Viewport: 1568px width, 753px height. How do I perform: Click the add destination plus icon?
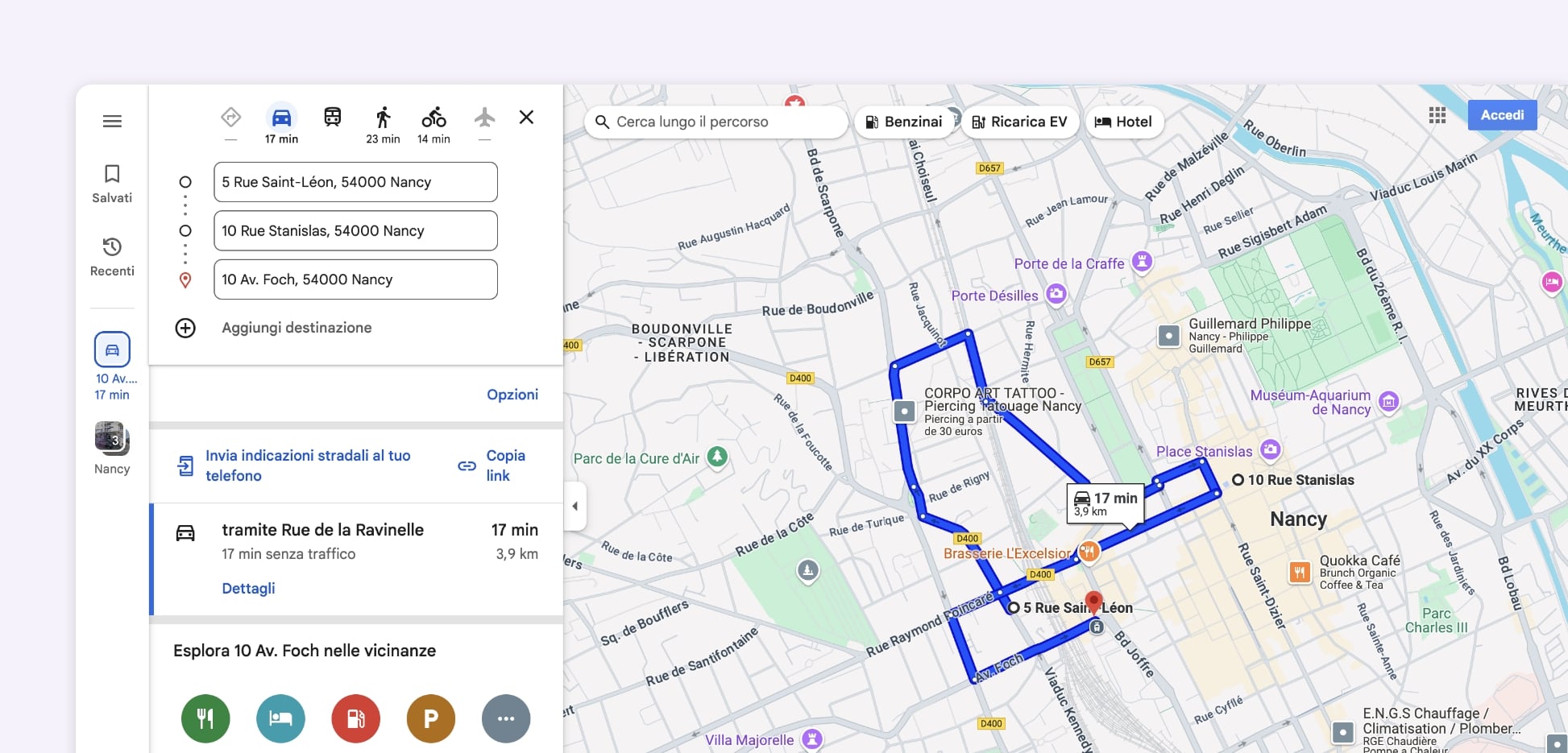pyautogui.click(x=185, y=328)
